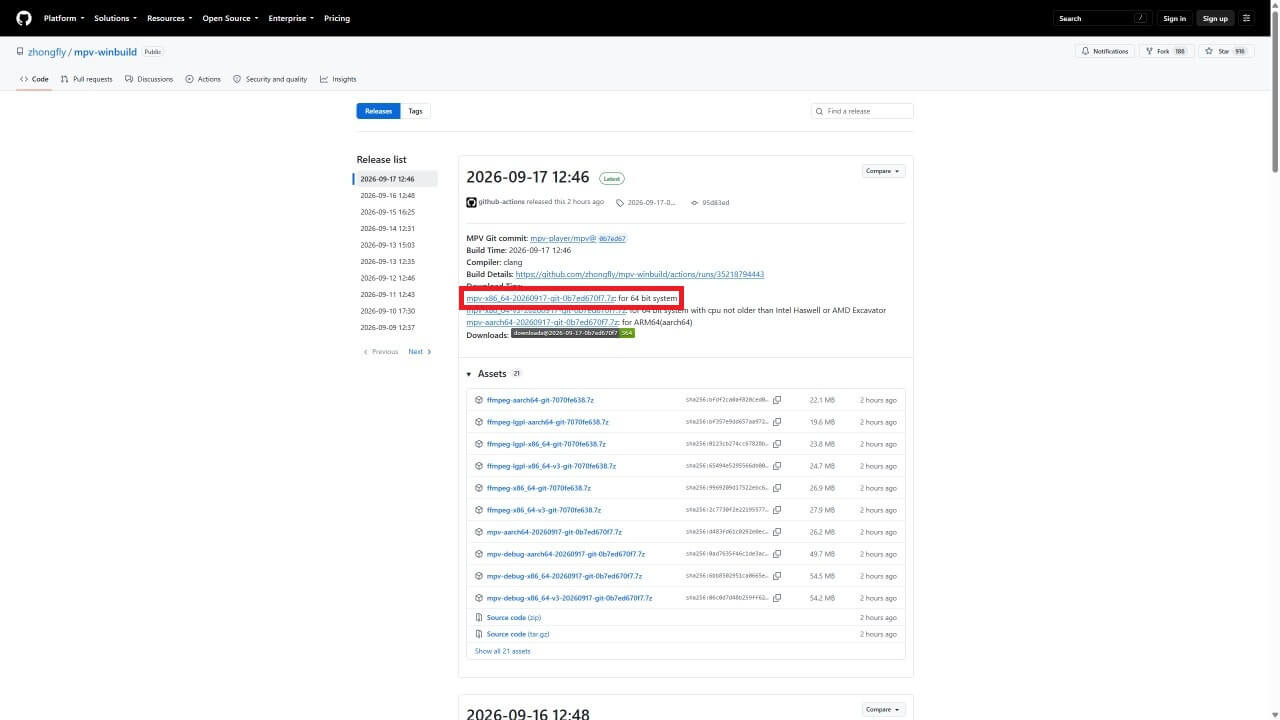Click the Downloads count badge

click(573, 333)
